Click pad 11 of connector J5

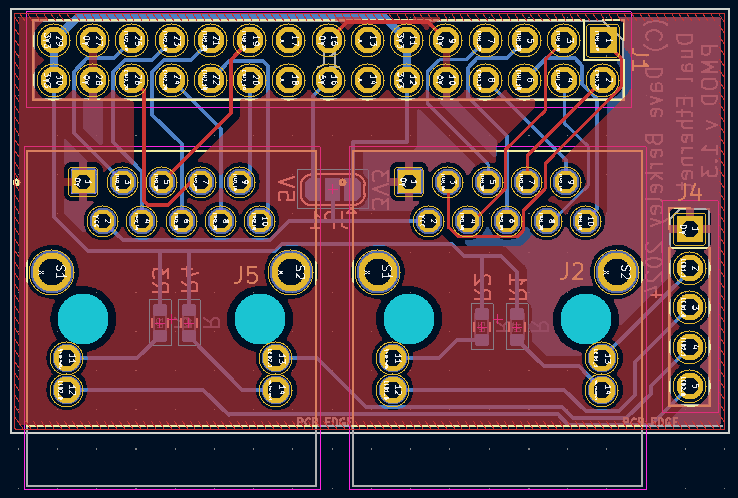pos(66,358)
